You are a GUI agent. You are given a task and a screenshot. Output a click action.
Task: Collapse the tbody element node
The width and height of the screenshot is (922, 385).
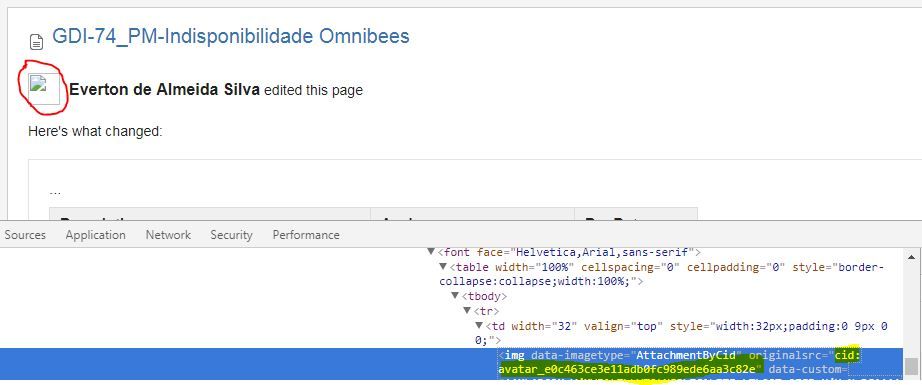pos(455,296)
